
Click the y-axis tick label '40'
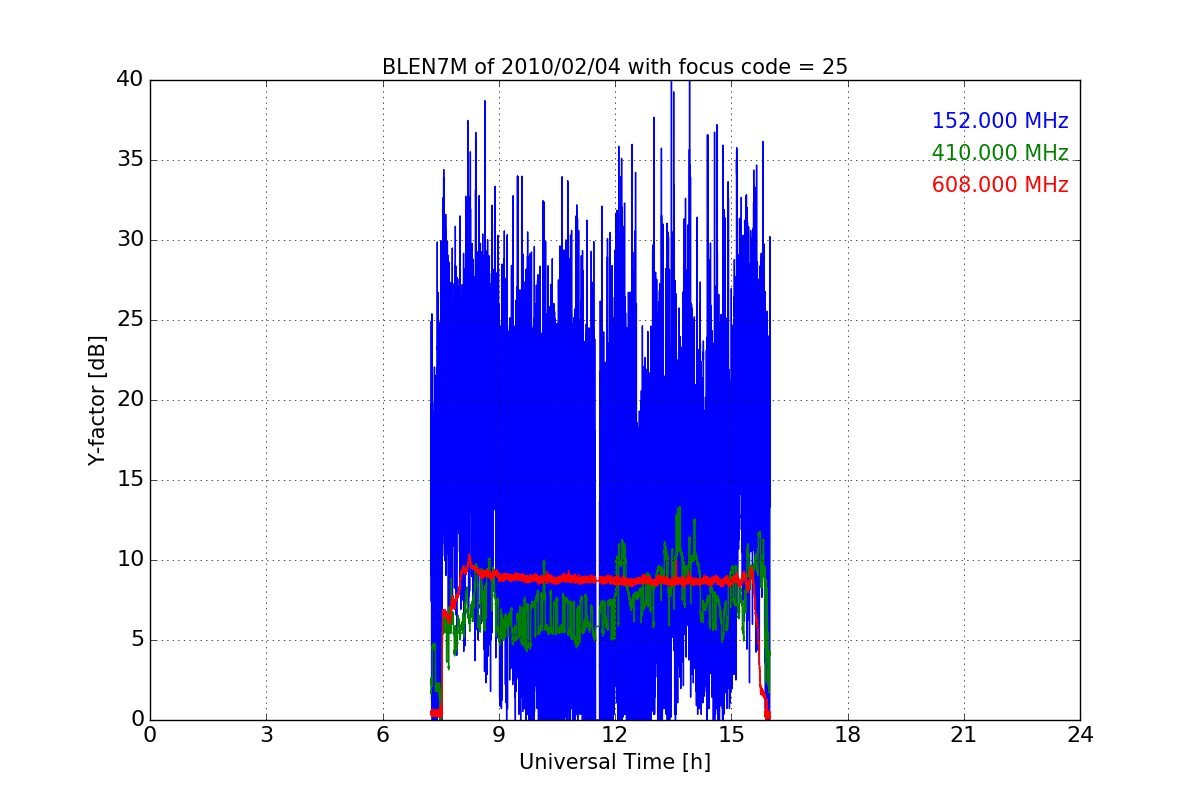[x=130, y=80]
